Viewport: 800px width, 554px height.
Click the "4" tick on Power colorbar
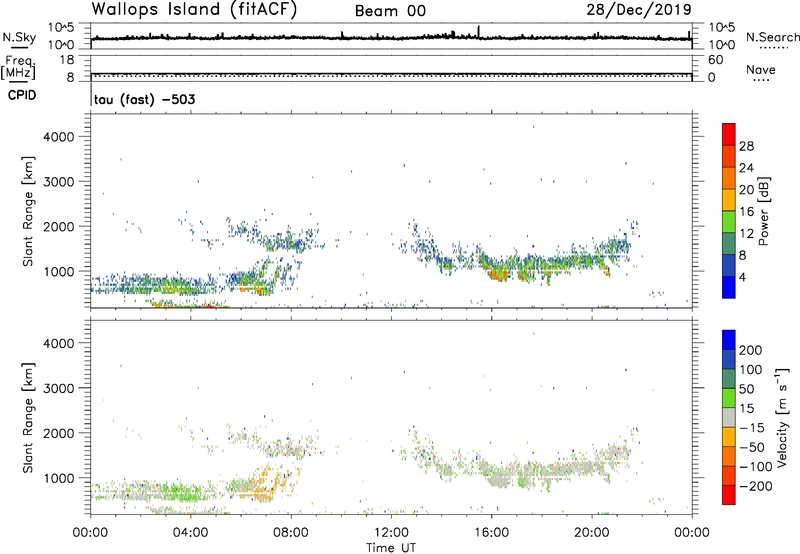point(742,277)
